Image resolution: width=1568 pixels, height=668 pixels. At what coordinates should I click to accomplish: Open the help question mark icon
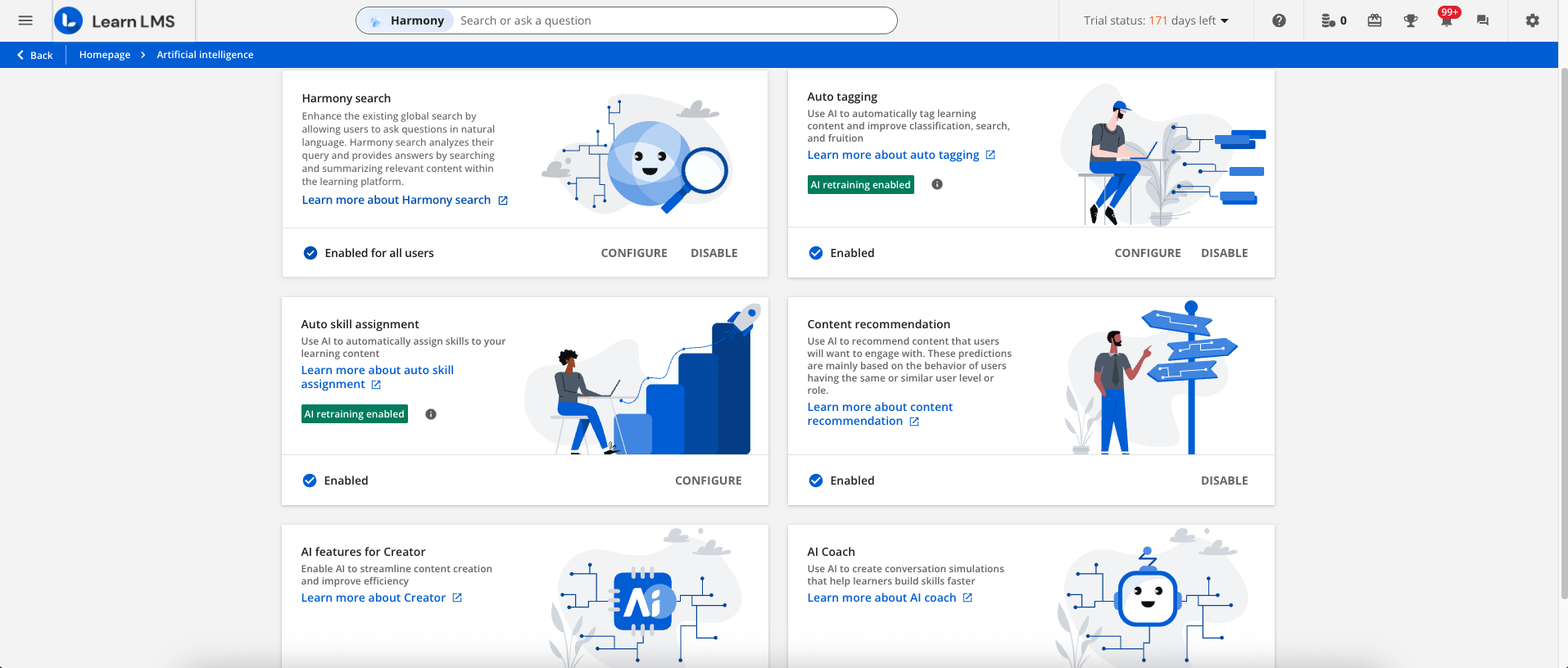tap(1279, 20)
